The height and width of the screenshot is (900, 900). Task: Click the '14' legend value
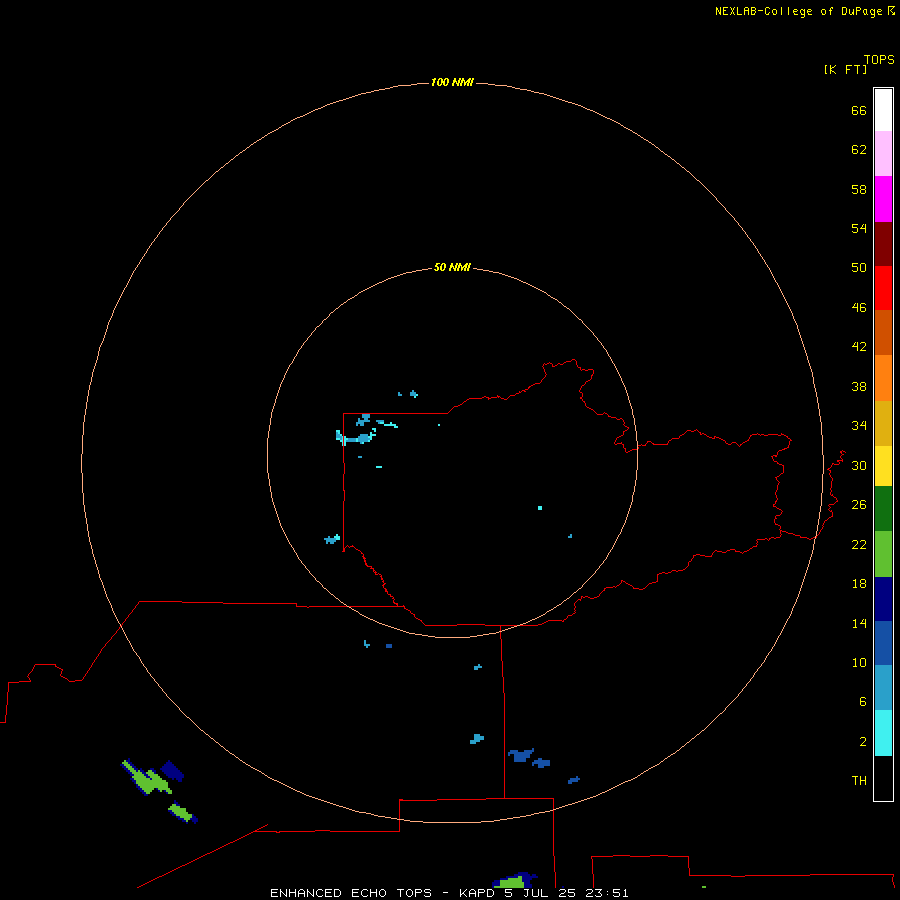(859, 623)
